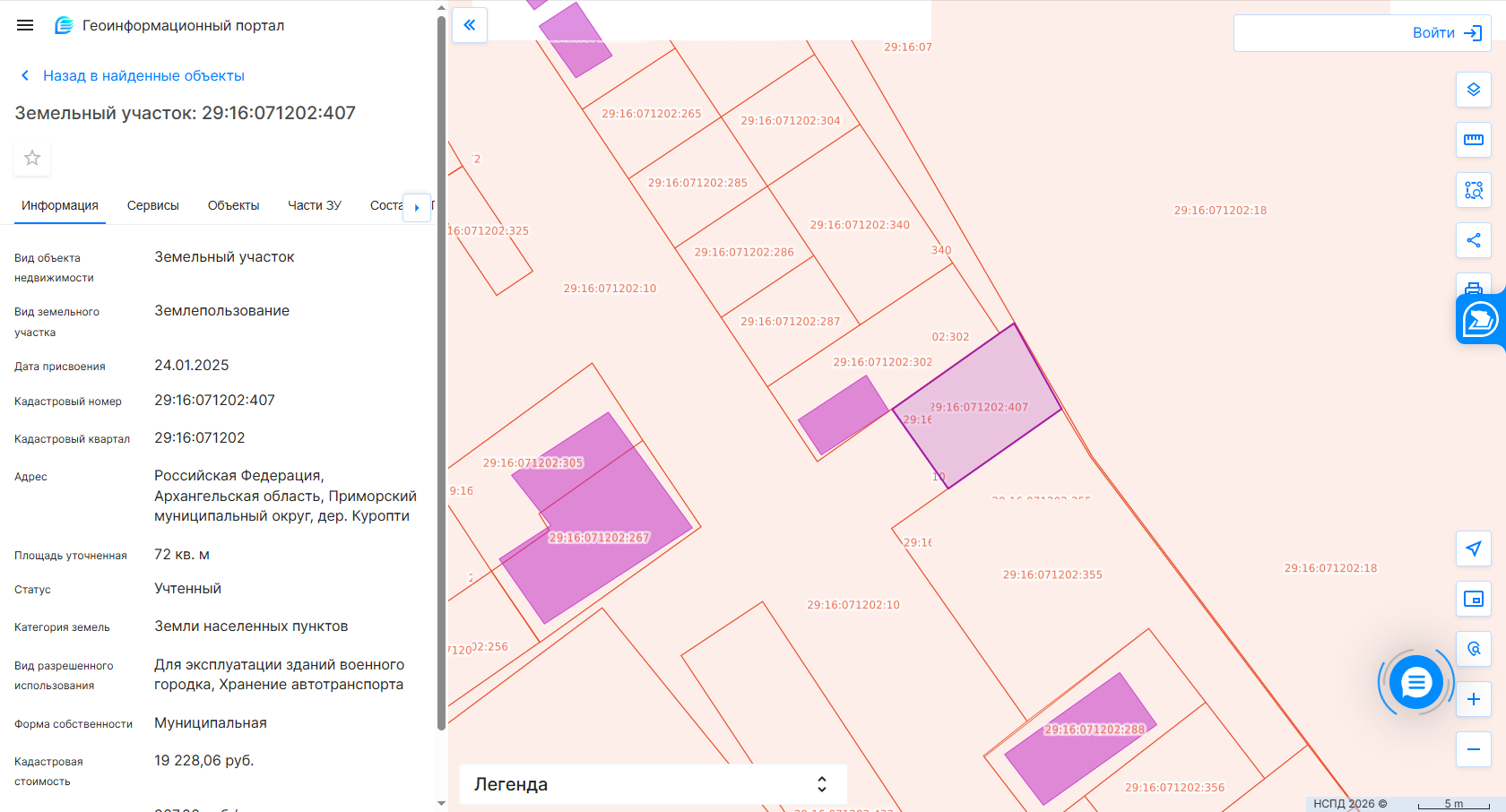Log in via the Войти button

pos(1446,33)
